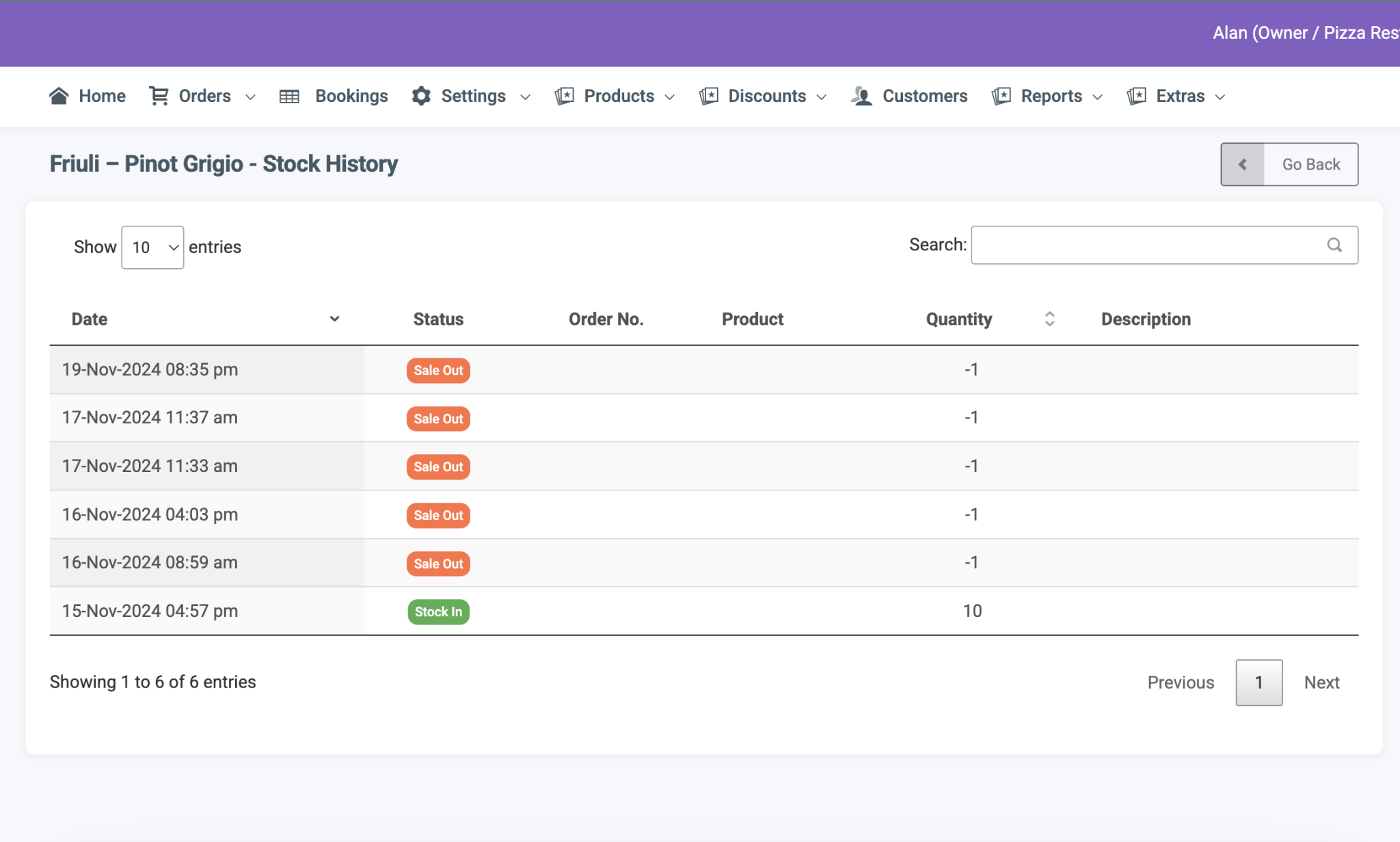The width and height of the screenshot is (1400, 842).
Task: Expand the Discounts menu chevron
Action: [822, 97]
